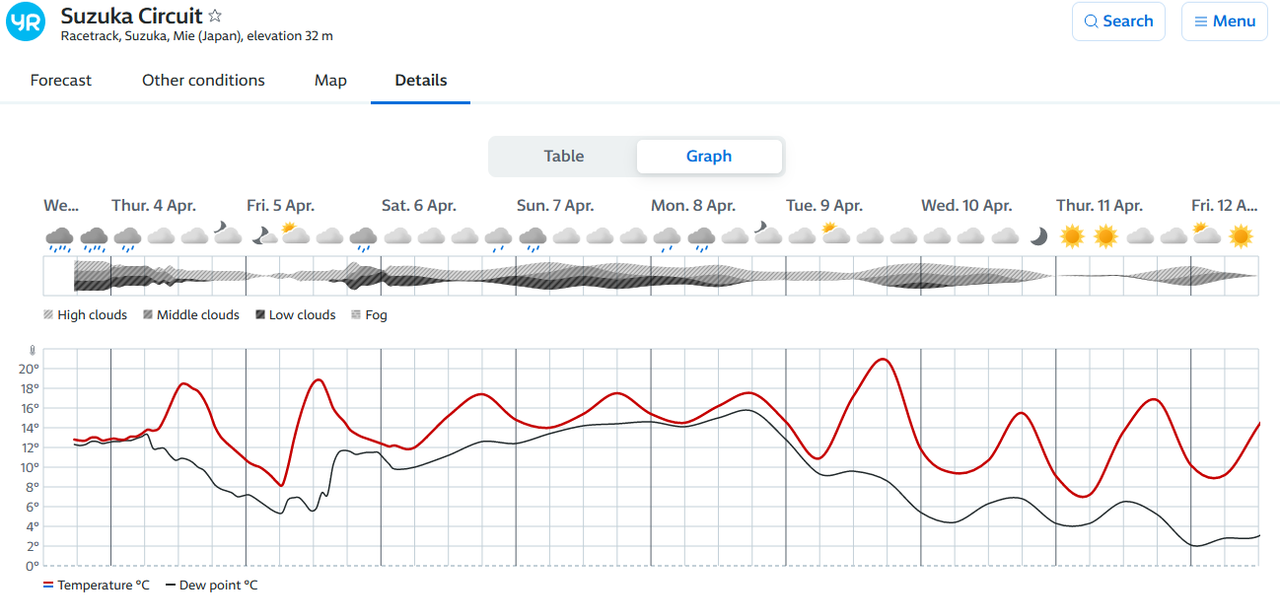Click the red temperature peak on Tue. 9 Apr.

882,359
